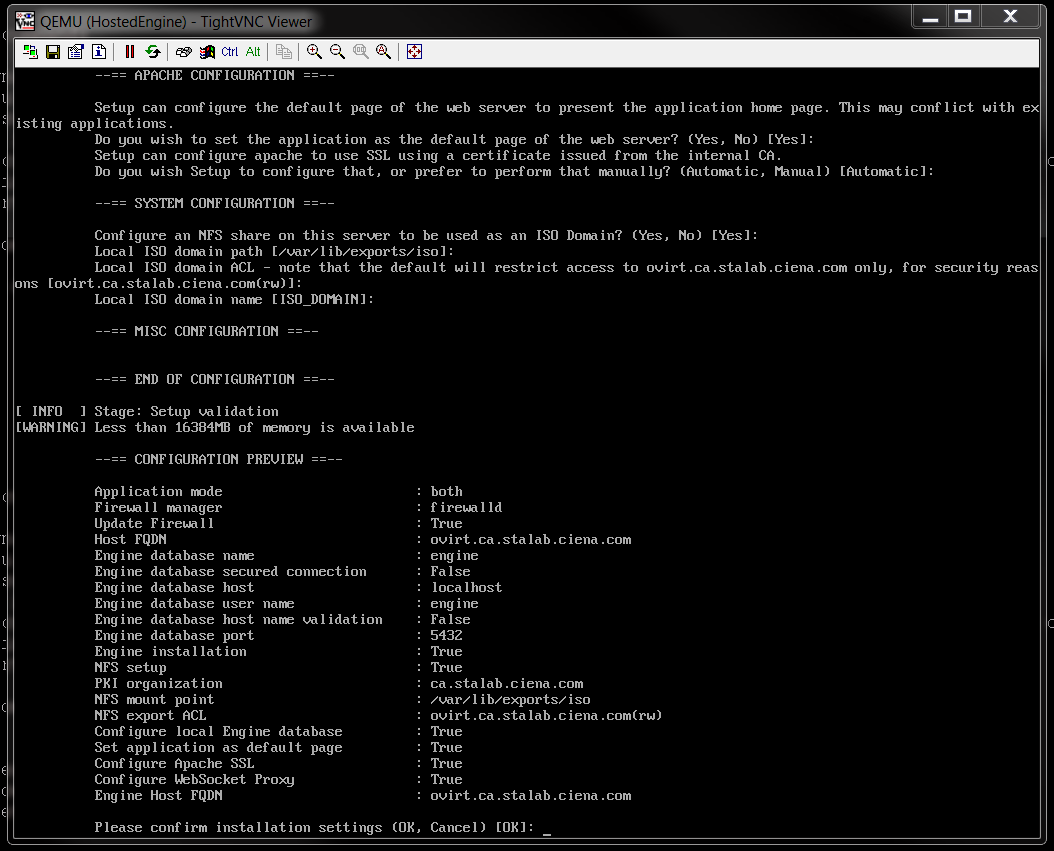Toggle the Alt key modifier
1054x851 pixels.
pos(253,52)
